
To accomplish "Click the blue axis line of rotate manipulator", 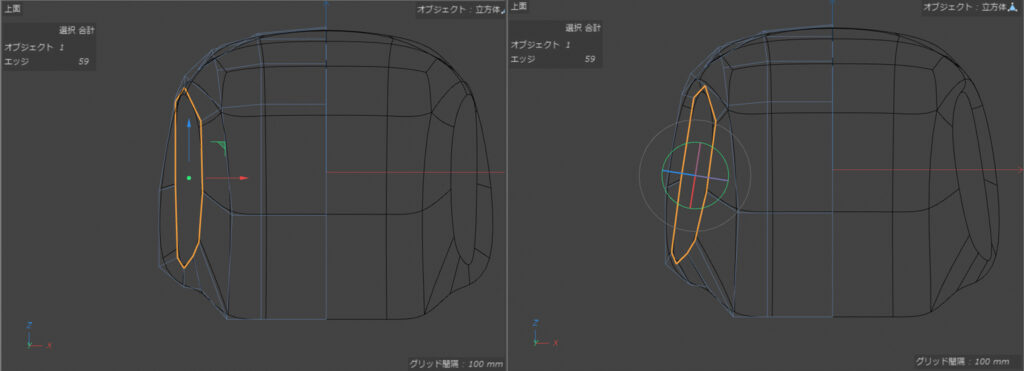I will 678,172.
